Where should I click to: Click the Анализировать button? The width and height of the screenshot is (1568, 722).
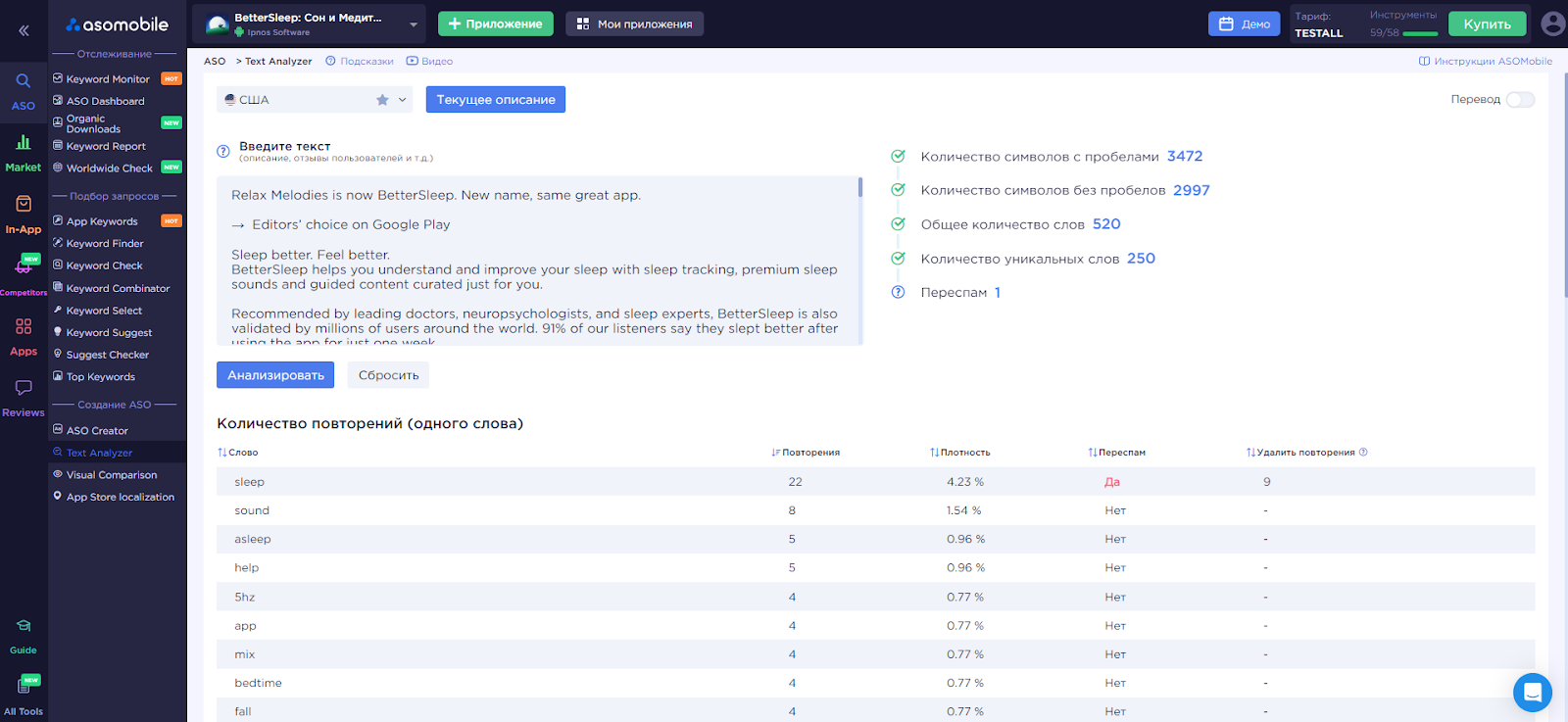coord(275,375)
